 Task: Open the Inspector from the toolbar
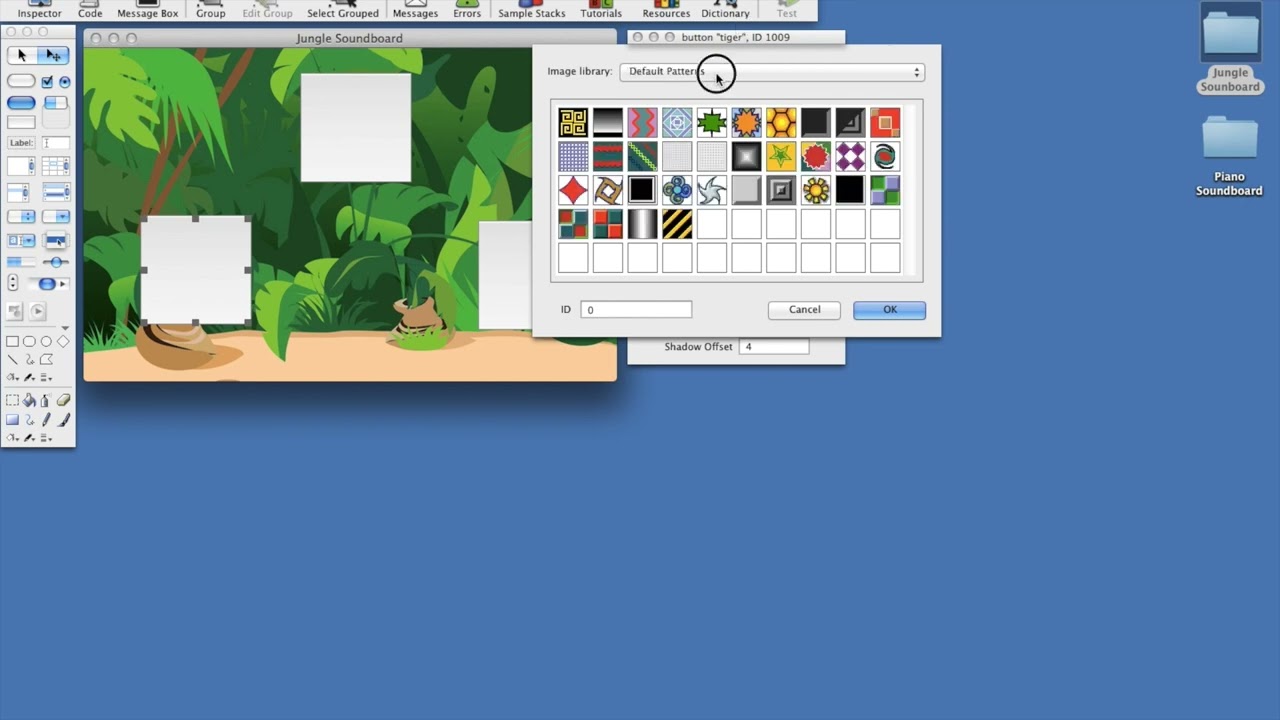39,10
